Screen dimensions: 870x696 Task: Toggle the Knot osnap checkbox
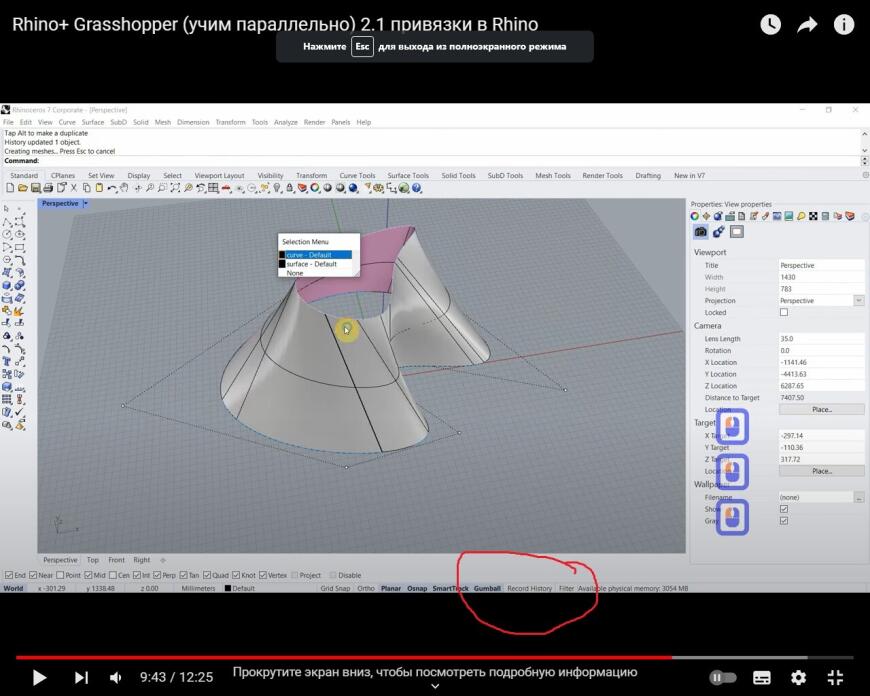tap(236, 575)
